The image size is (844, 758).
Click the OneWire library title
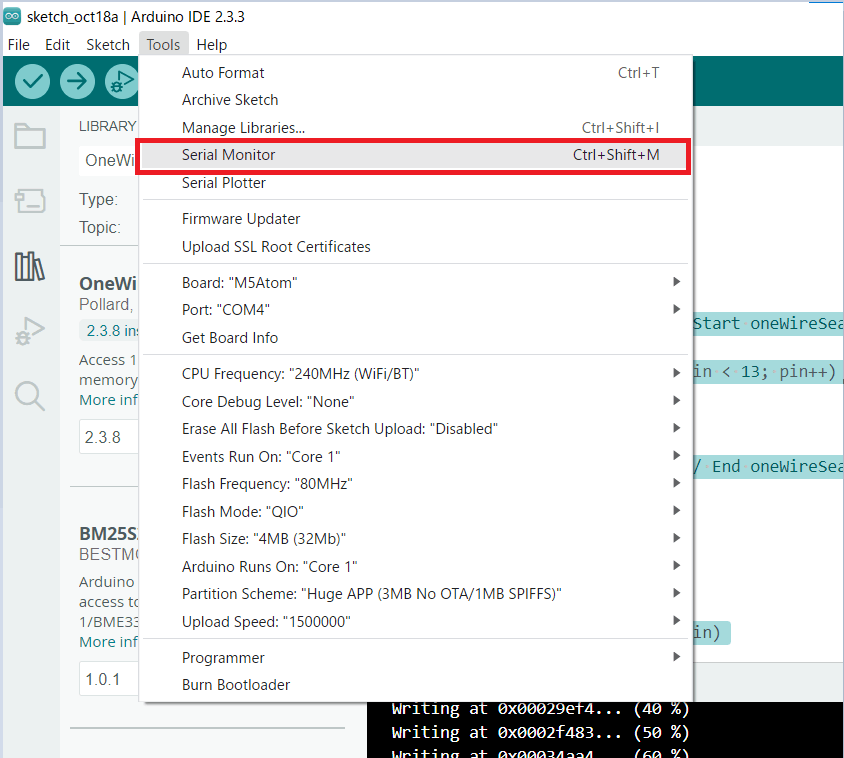coord(108,284)
